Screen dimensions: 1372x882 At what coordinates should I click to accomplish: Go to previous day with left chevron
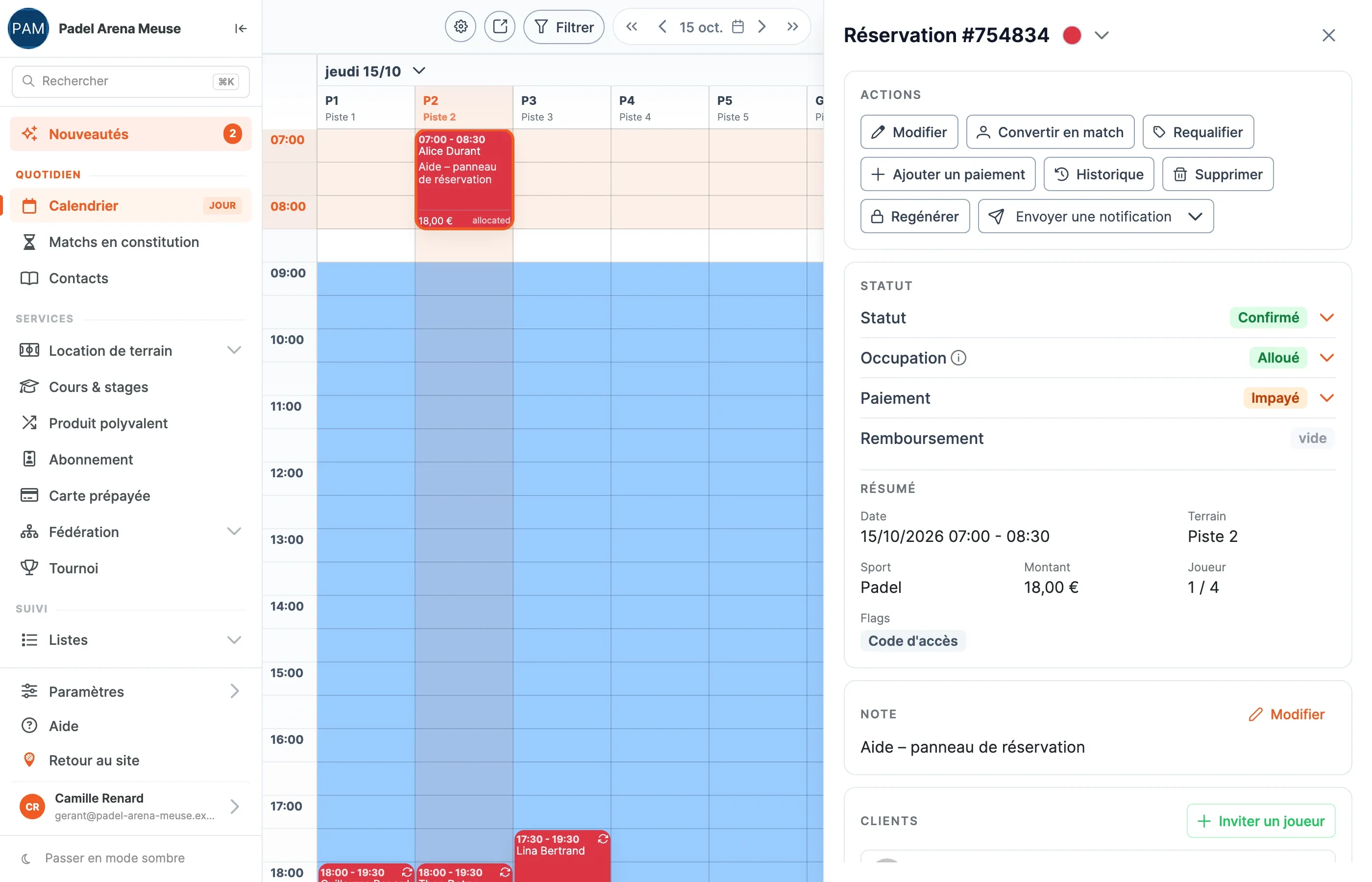(x=662, y=26)
